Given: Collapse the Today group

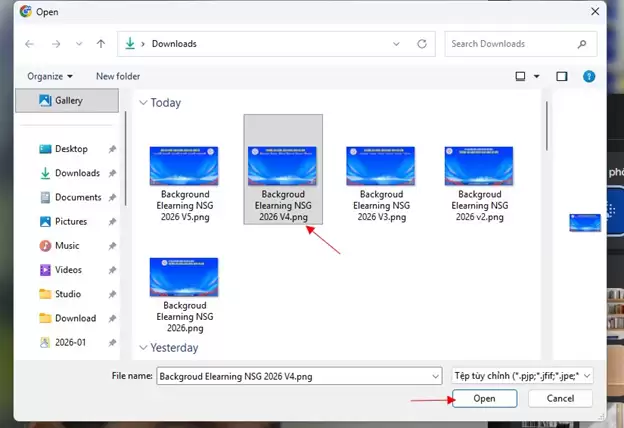Looking at the screenshot, I should [x=143, y=103].
